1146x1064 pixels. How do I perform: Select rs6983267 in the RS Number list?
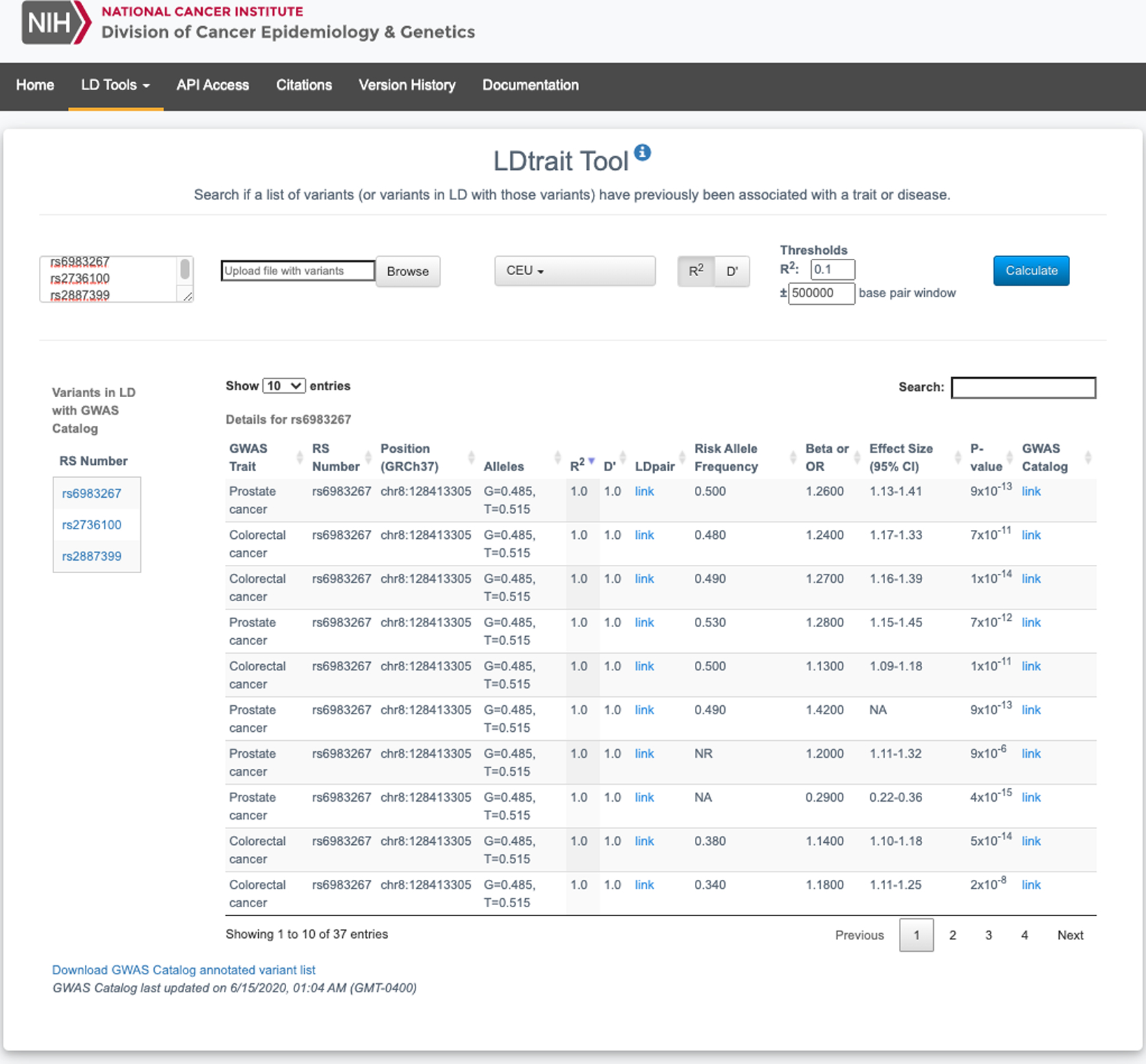click(x=92, y=493)
